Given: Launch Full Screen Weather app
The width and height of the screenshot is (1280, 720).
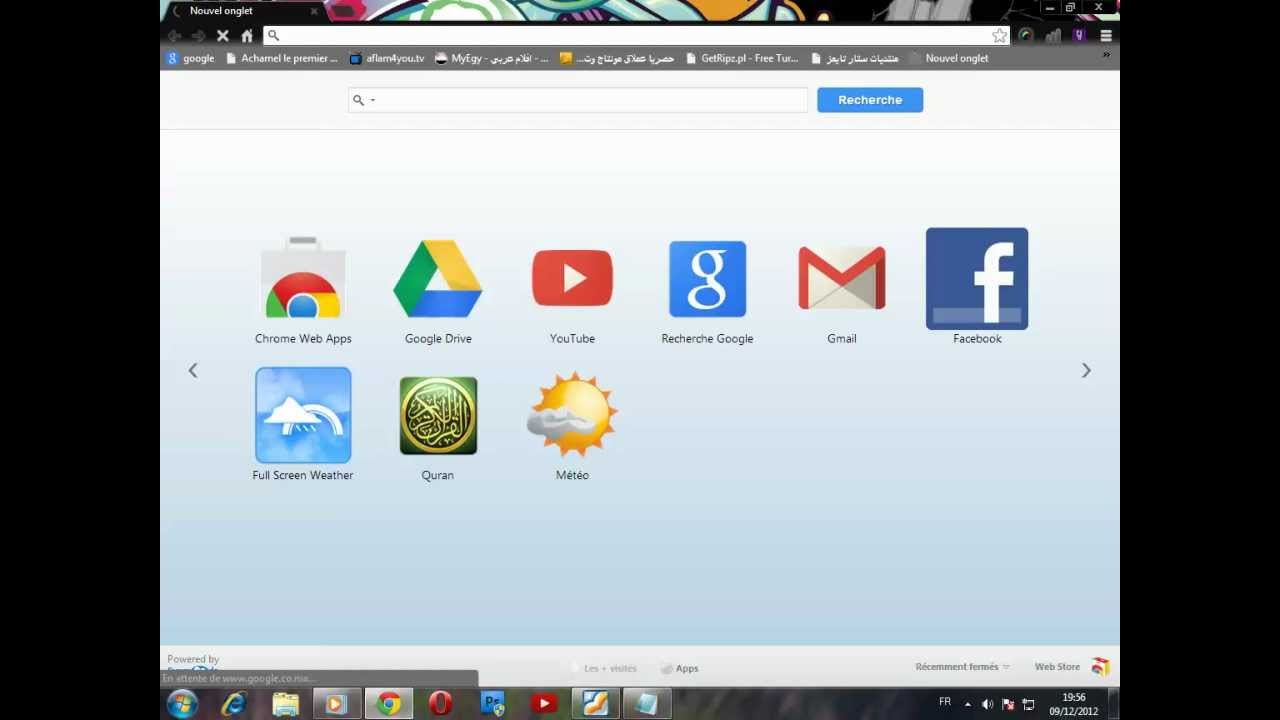Looking at the screenshot, I should [303, 415].
